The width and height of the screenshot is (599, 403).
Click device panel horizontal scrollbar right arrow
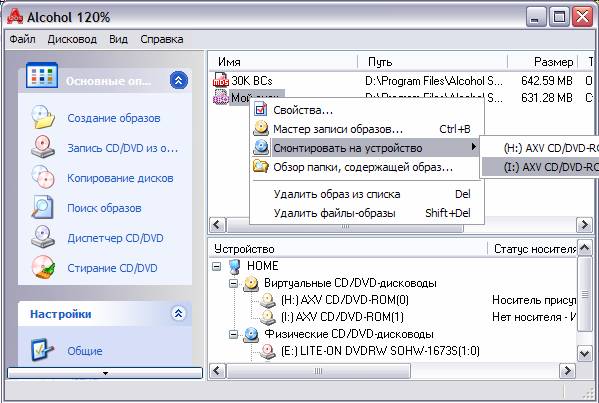tap(567, 371)
